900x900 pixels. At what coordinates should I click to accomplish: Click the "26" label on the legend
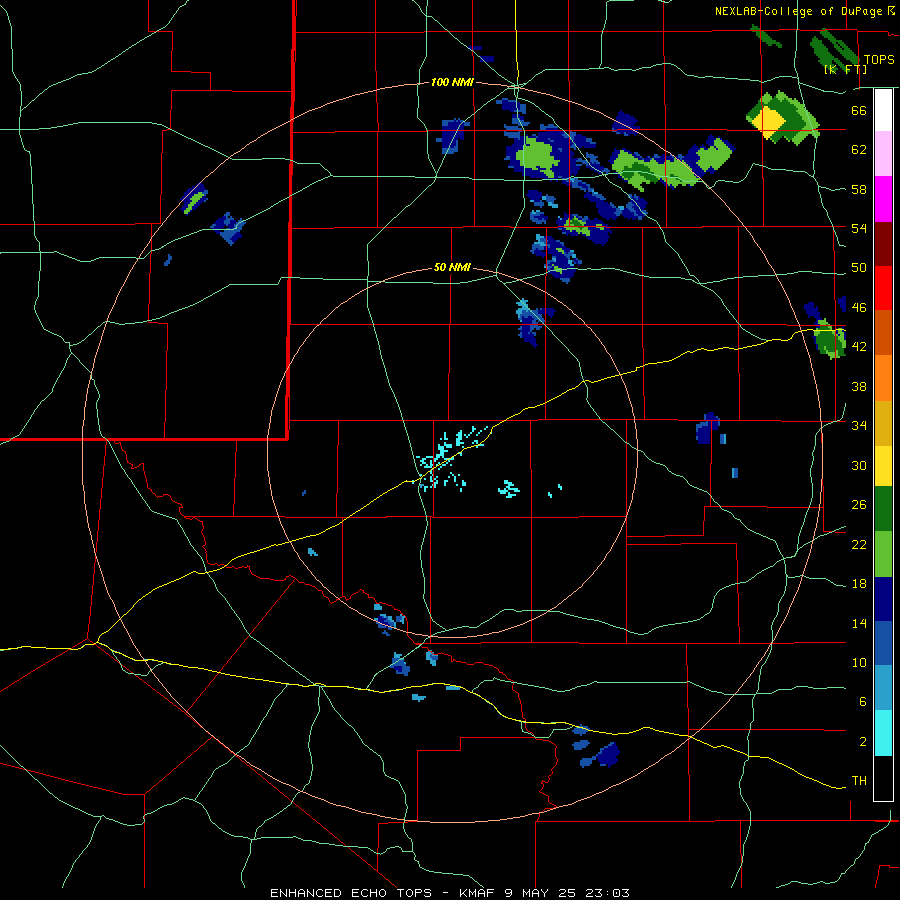tap(859, 505)
